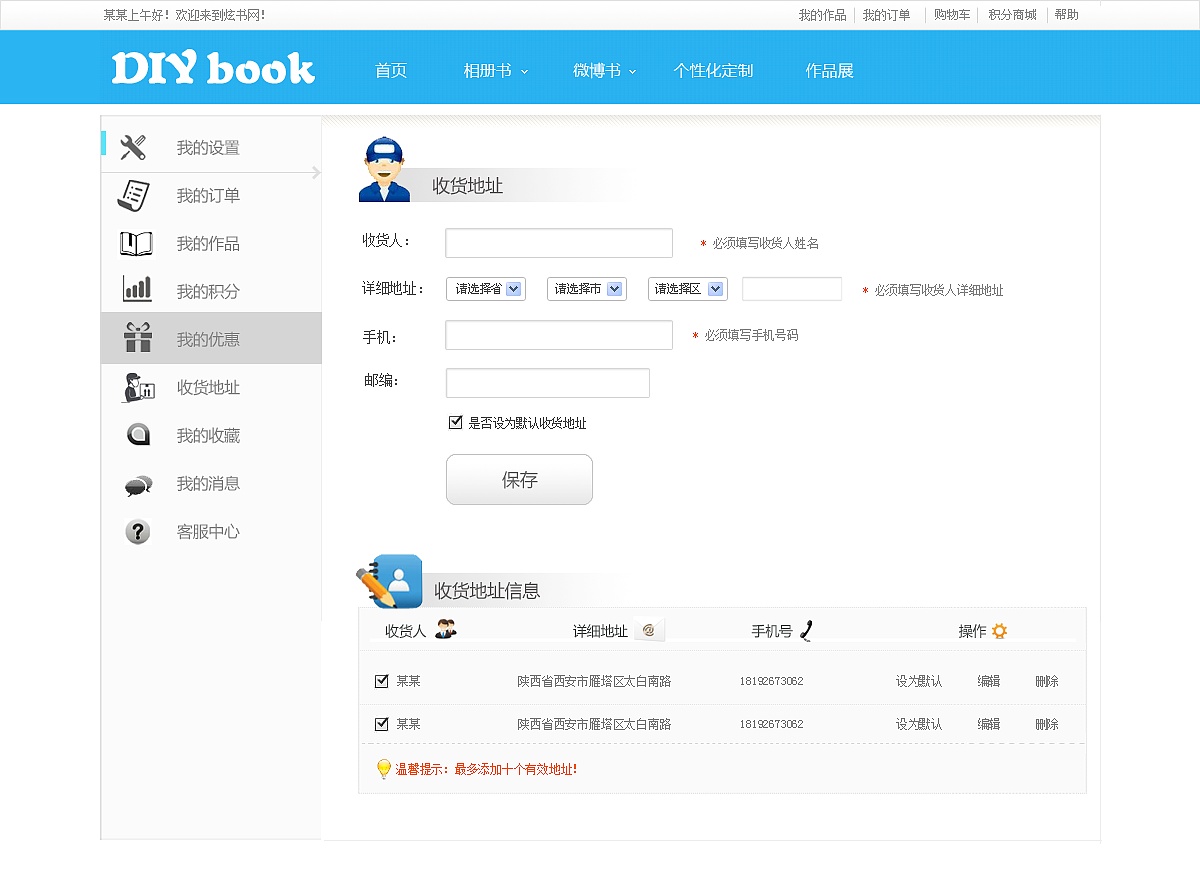Click the people icon next to the 收货人 column
Viewport: 1200px width, 871px height.
pyautogui.click(x=446, y=630)
